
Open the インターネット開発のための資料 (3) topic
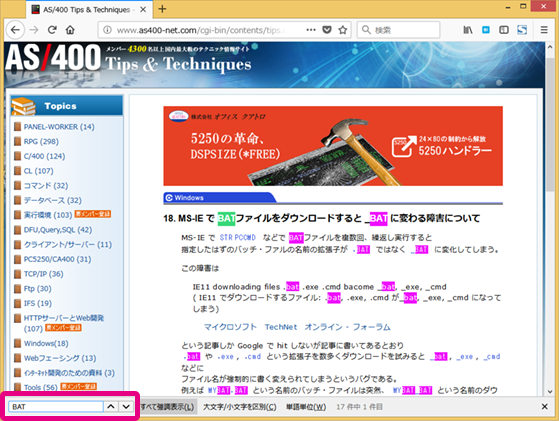(69, 373)
